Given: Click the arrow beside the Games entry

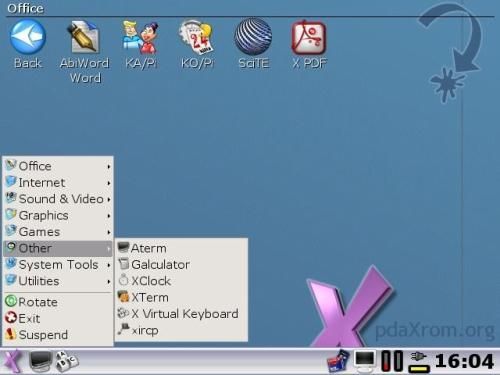Looking at the screenshot, I should [x=109, y=232].
